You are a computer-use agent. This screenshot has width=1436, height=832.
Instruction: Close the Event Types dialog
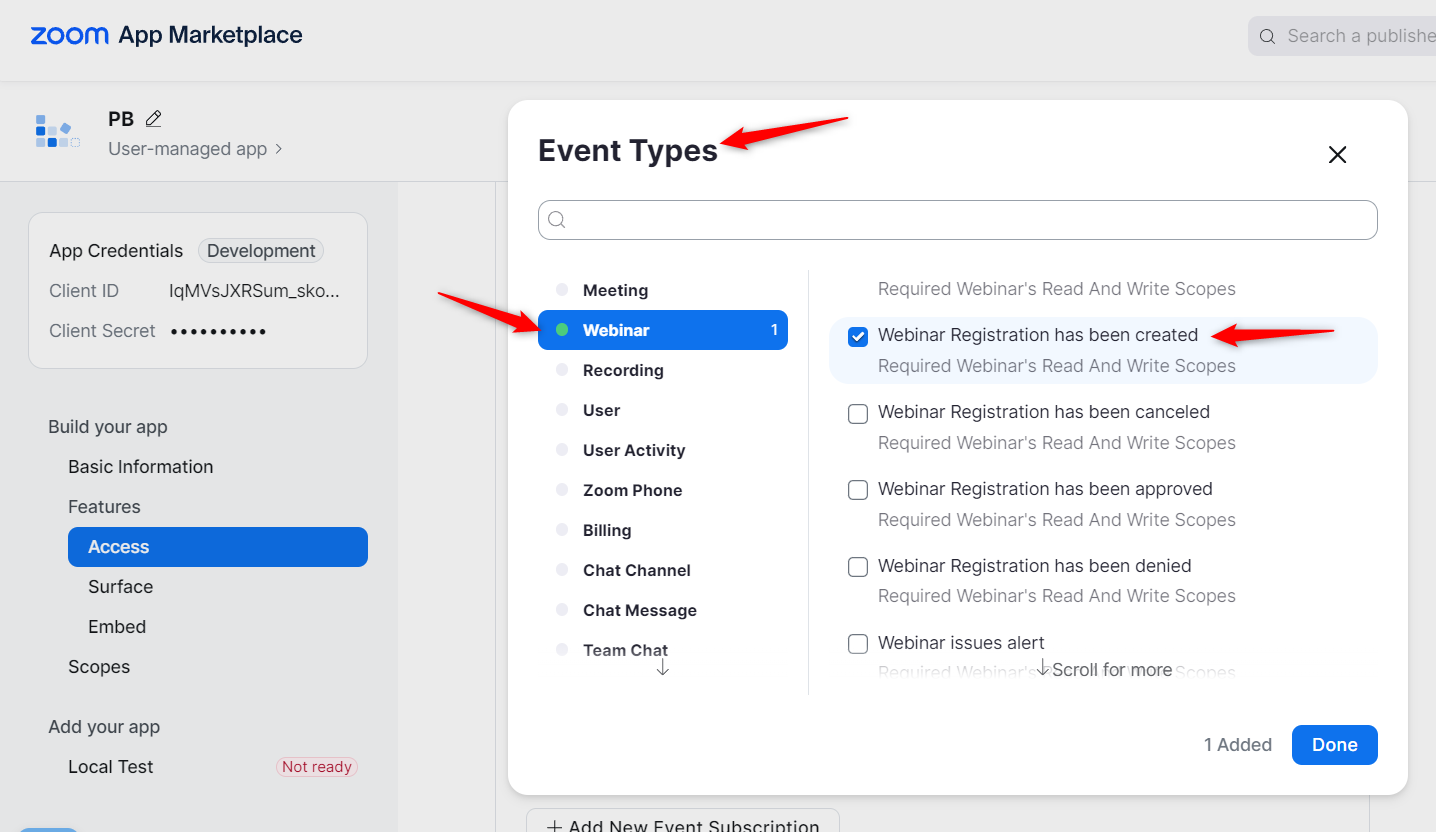tap(1337, 154)
